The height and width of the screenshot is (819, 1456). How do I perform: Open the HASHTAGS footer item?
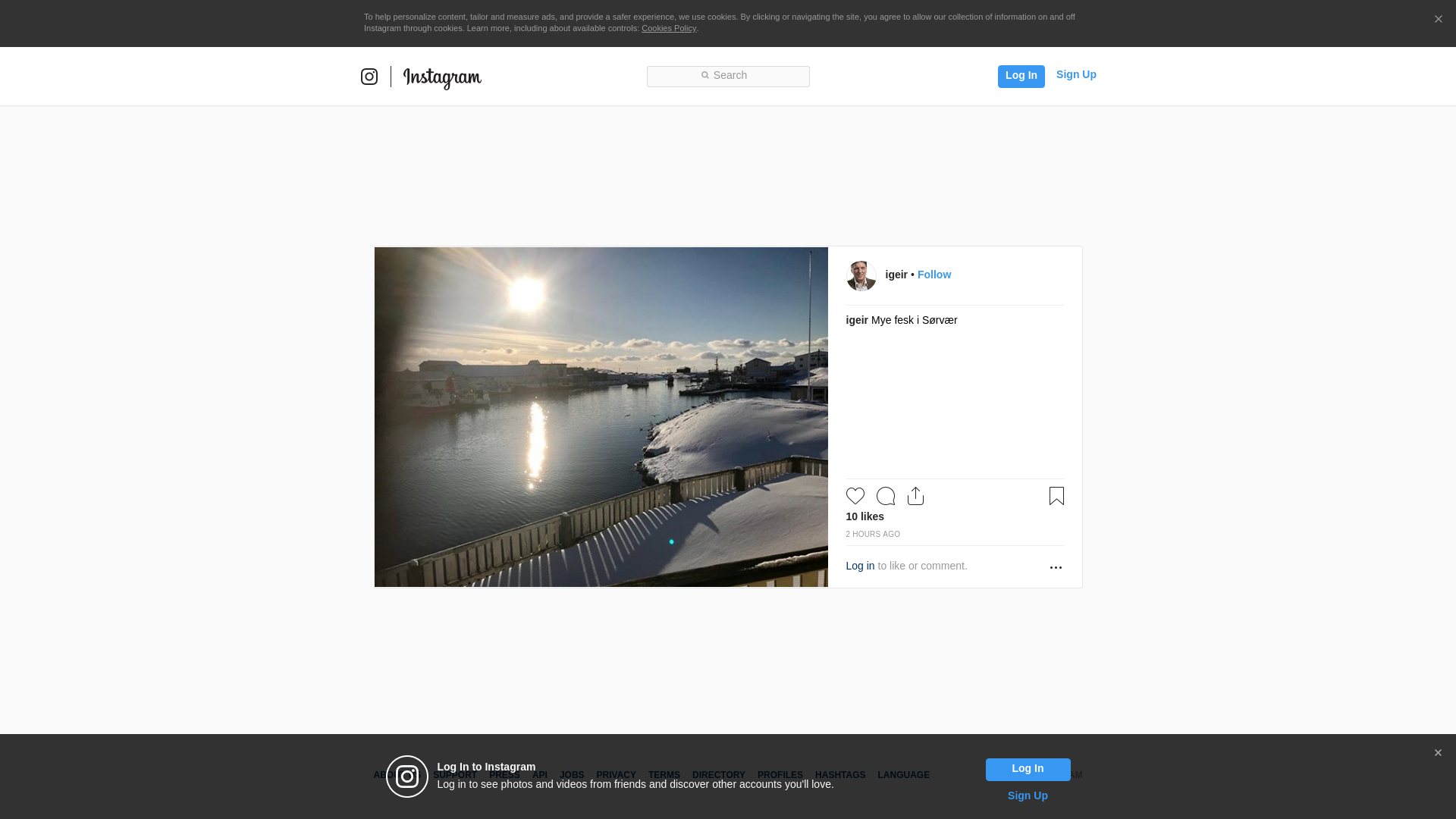click(x=839, y=775)
